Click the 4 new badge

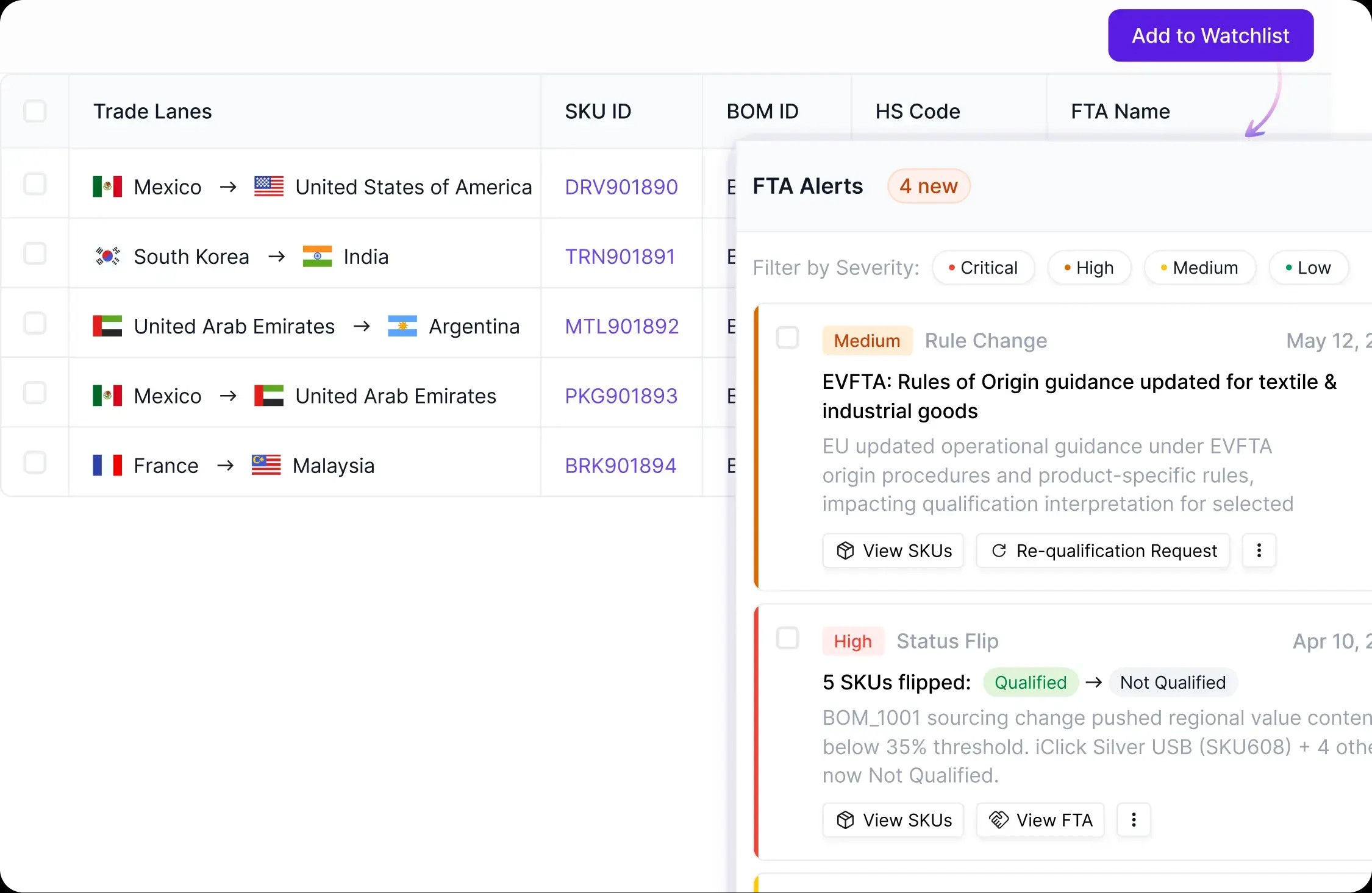pos(928,186)
